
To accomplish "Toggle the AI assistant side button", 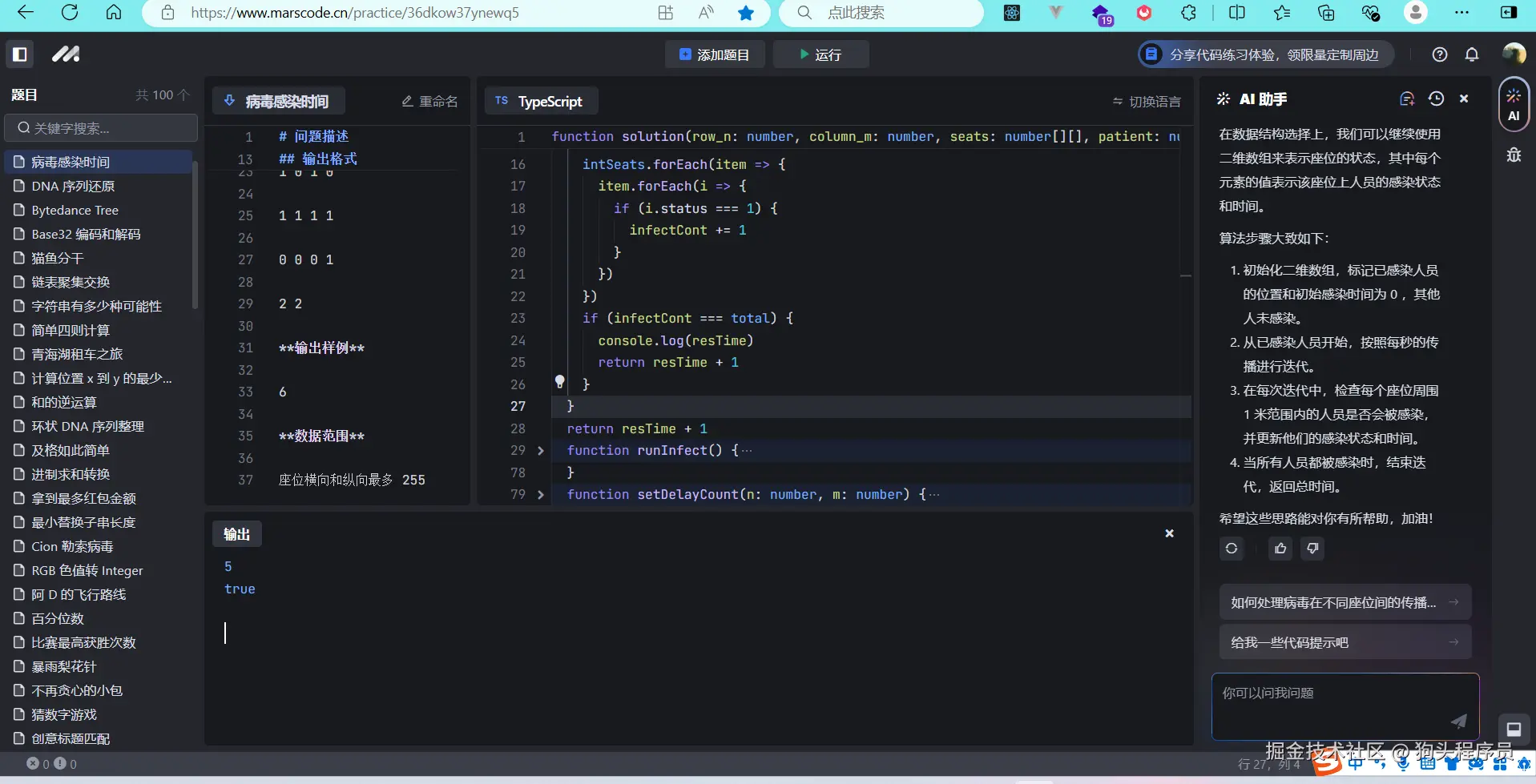I will (x=1514, y=105).
